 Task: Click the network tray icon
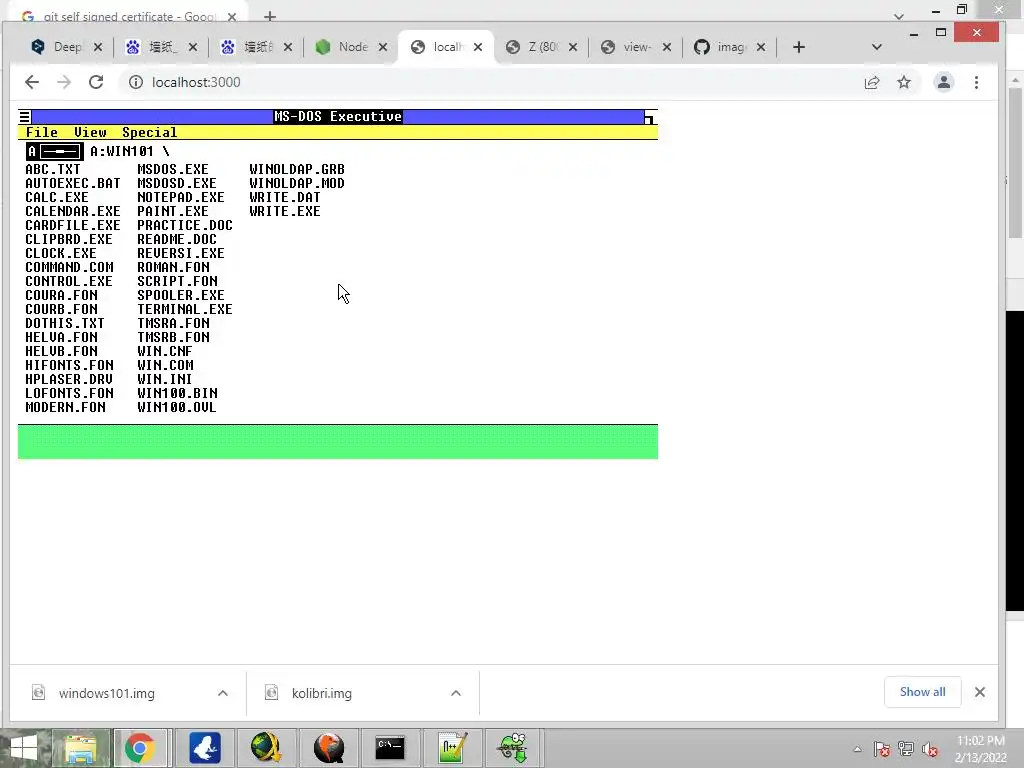pos(906,749)
